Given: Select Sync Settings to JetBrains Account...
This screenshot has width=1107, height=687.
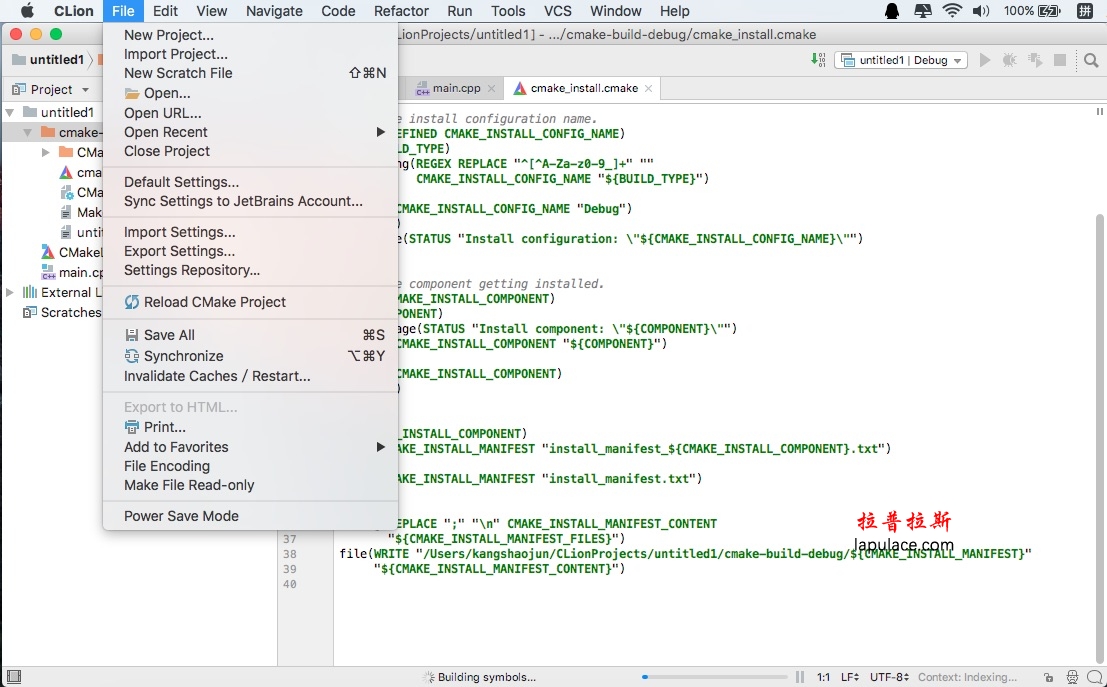Looking at the screenshot, I should coord(251,201).
